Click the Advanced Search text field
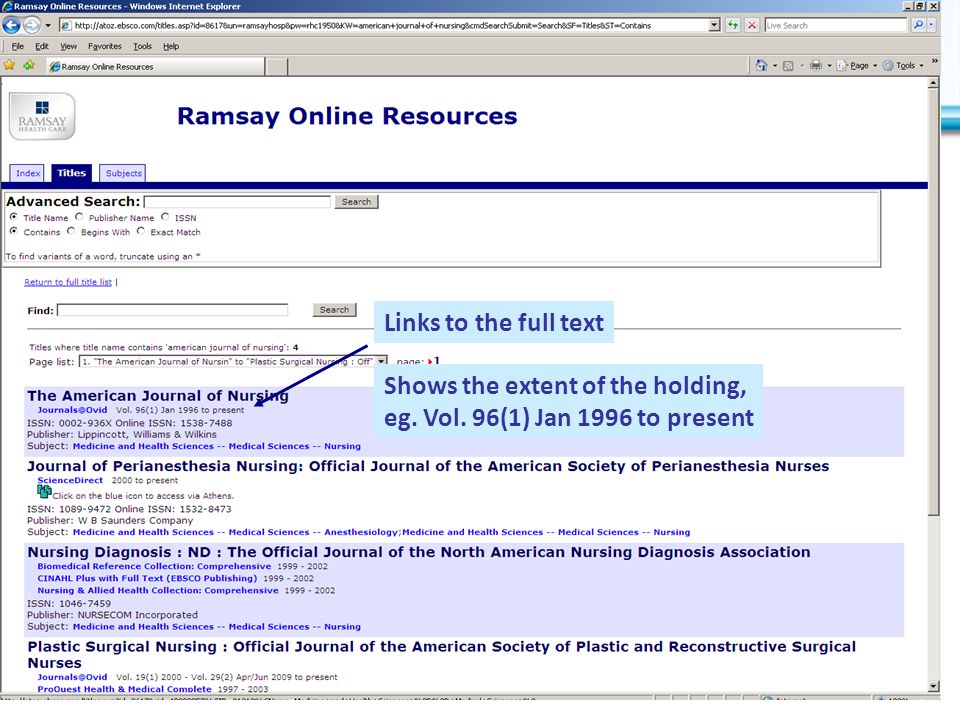 click(237, 201)
